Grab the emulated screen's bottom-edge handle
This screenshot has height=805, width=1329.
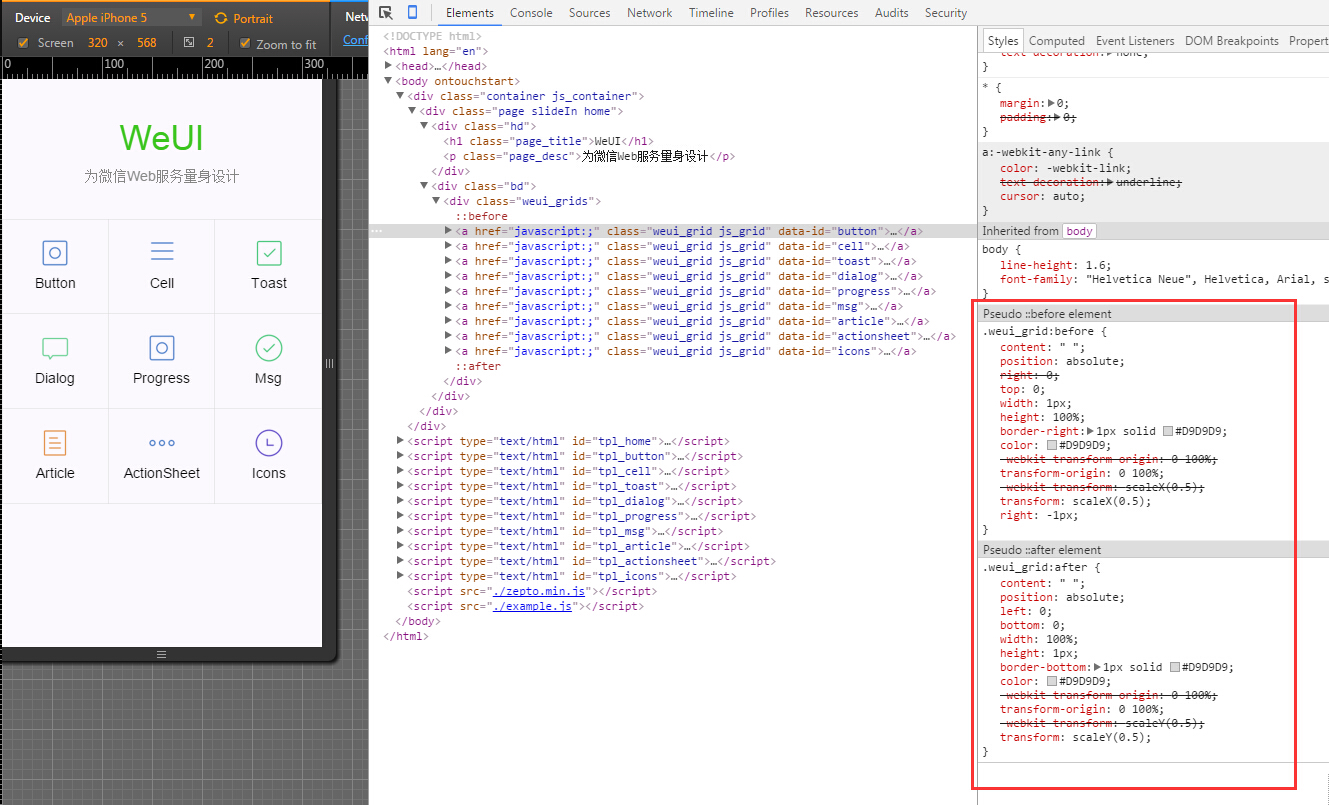coord(162,654)
